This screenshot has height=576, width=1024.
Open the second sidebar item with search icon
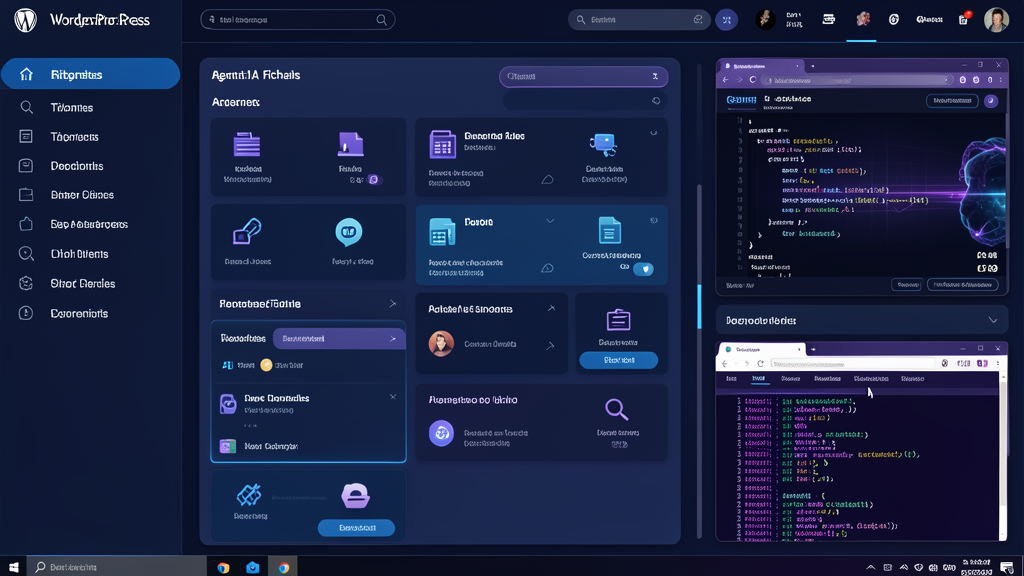coord(70,107)
